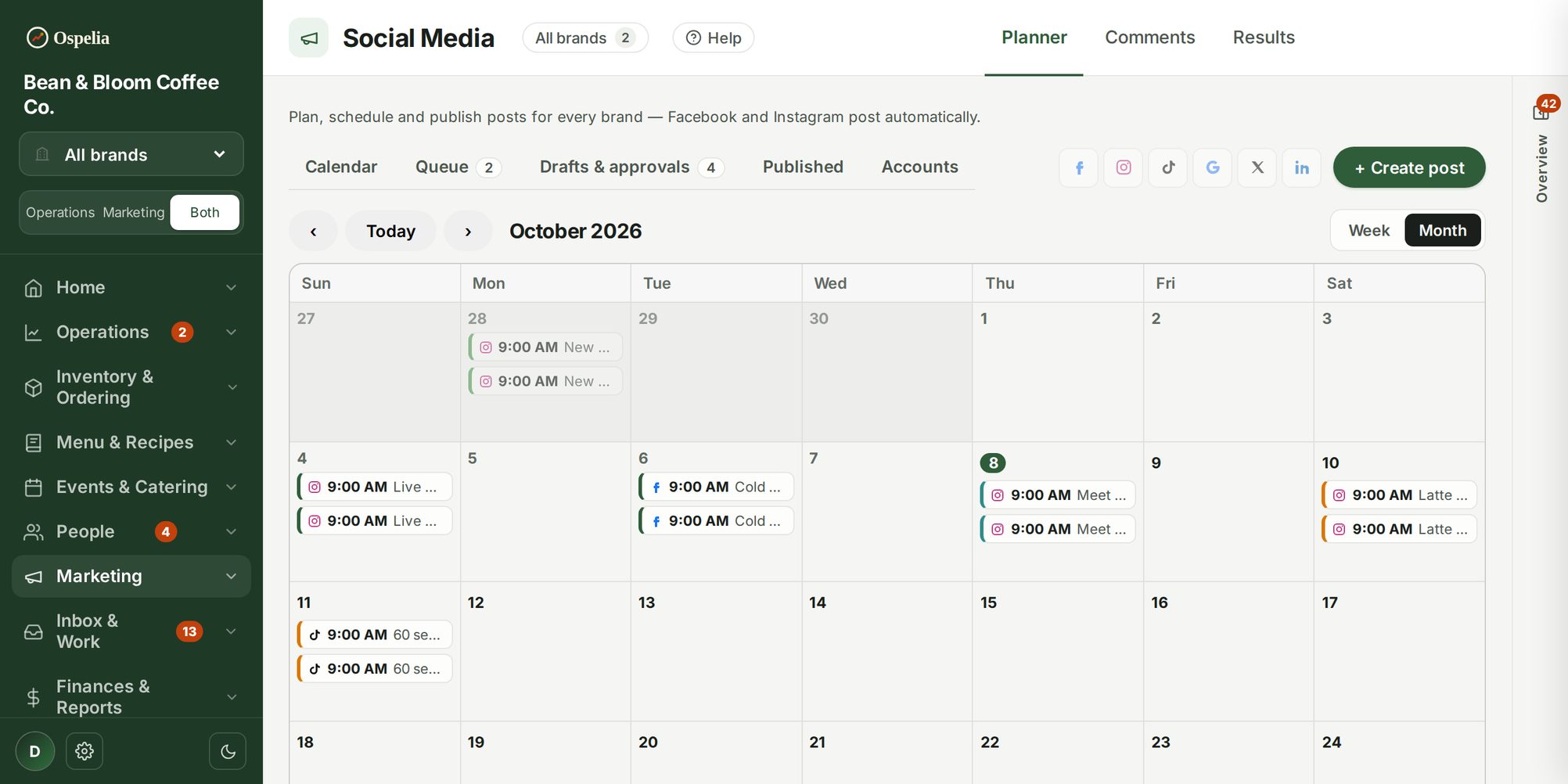Screen dimensions: 1568x784
Task: Open Home section icon in sidebar
Action: (x=34, y=288)
